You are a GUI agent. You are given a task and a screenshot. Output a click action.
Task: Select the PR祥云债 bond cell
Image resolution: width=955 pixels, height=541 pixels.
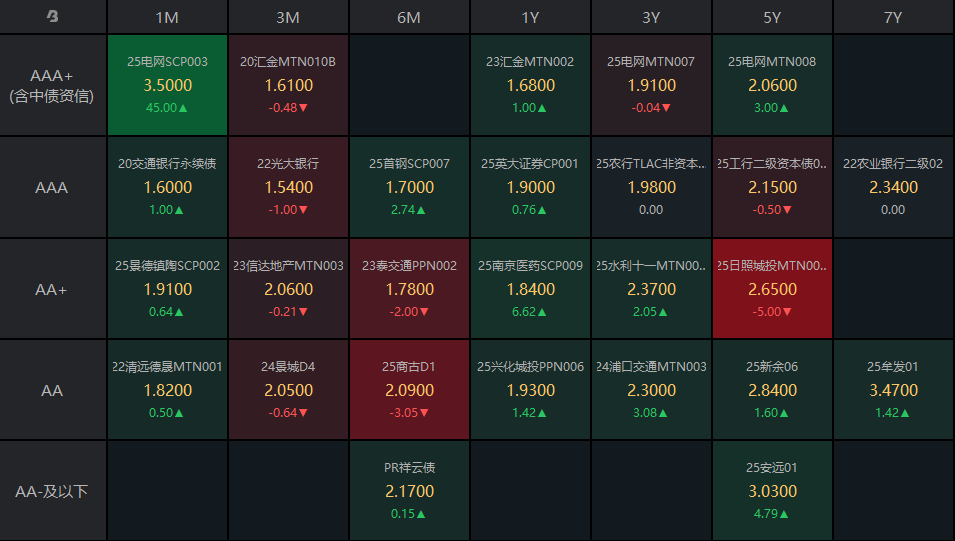pyautogui.click(x=409, y=491)
